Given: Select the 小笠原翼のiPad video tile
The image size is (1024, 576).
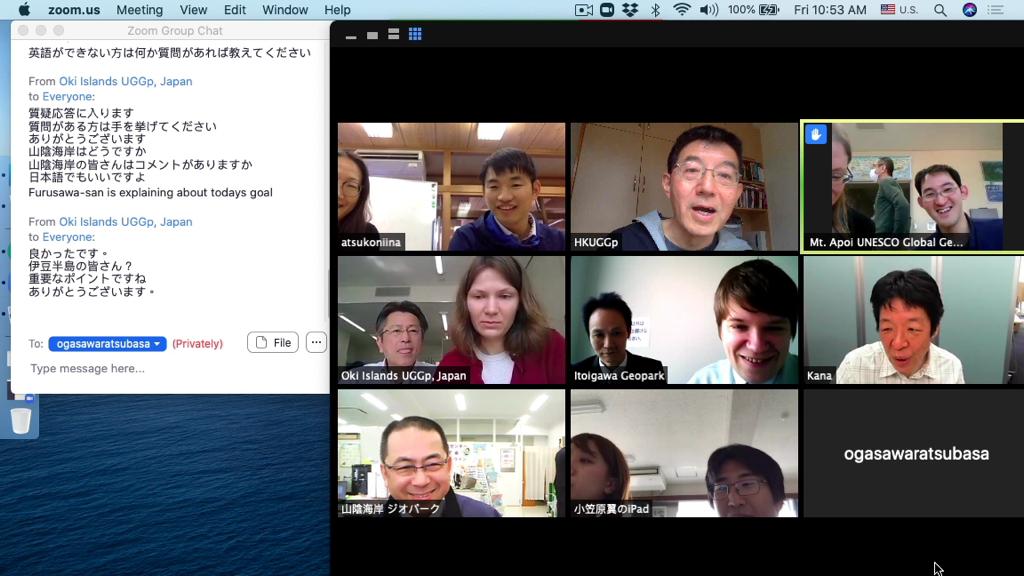Looking at the screenshot, I should click(684, 453).
